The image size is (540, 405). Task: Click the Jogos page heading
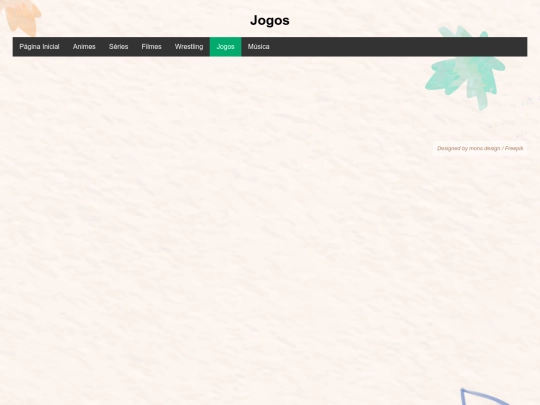click(x=270, y=20)
